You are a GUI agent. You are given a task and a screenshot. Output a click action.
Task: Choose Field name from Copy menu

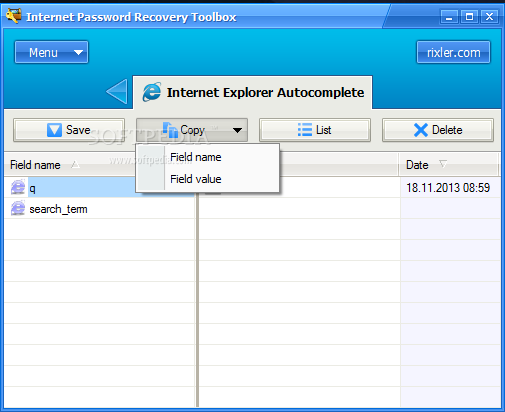[x=208, y=157]
